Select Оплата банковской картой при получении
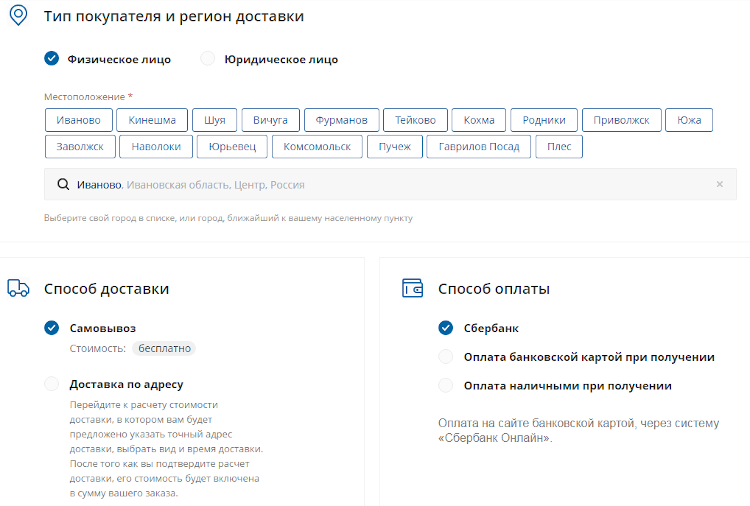This screenshot has height=506, width=750. [446, 357]
